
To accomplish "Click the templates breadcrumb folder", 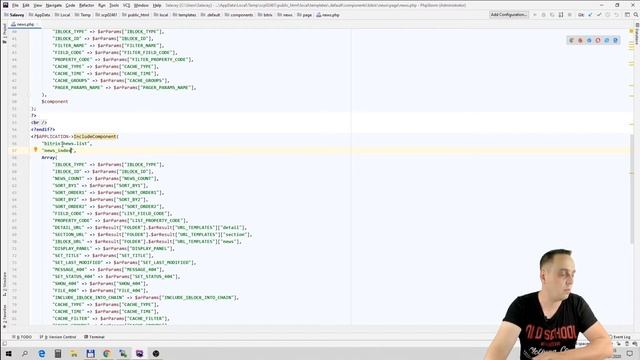I will point(184,15).
